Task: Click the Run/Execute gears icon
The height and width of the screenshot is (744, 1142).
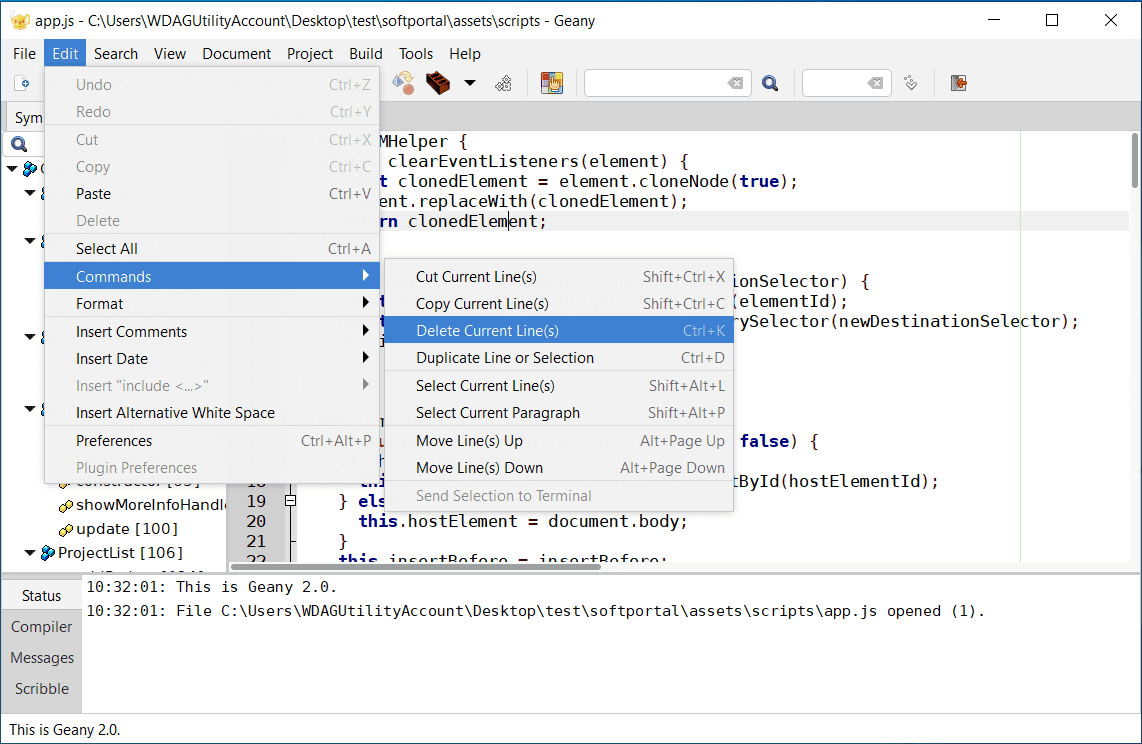Action: 503,84
